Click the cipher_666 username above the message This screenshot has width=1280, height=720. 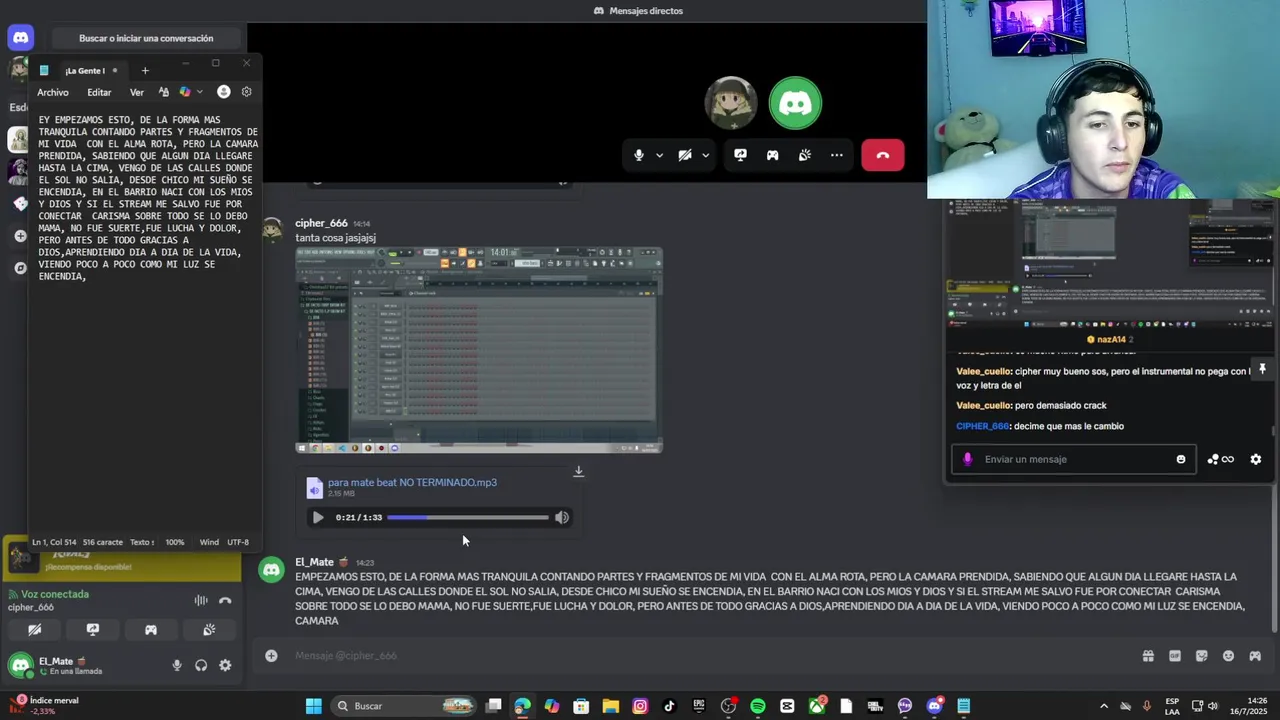tap(321, 223)
